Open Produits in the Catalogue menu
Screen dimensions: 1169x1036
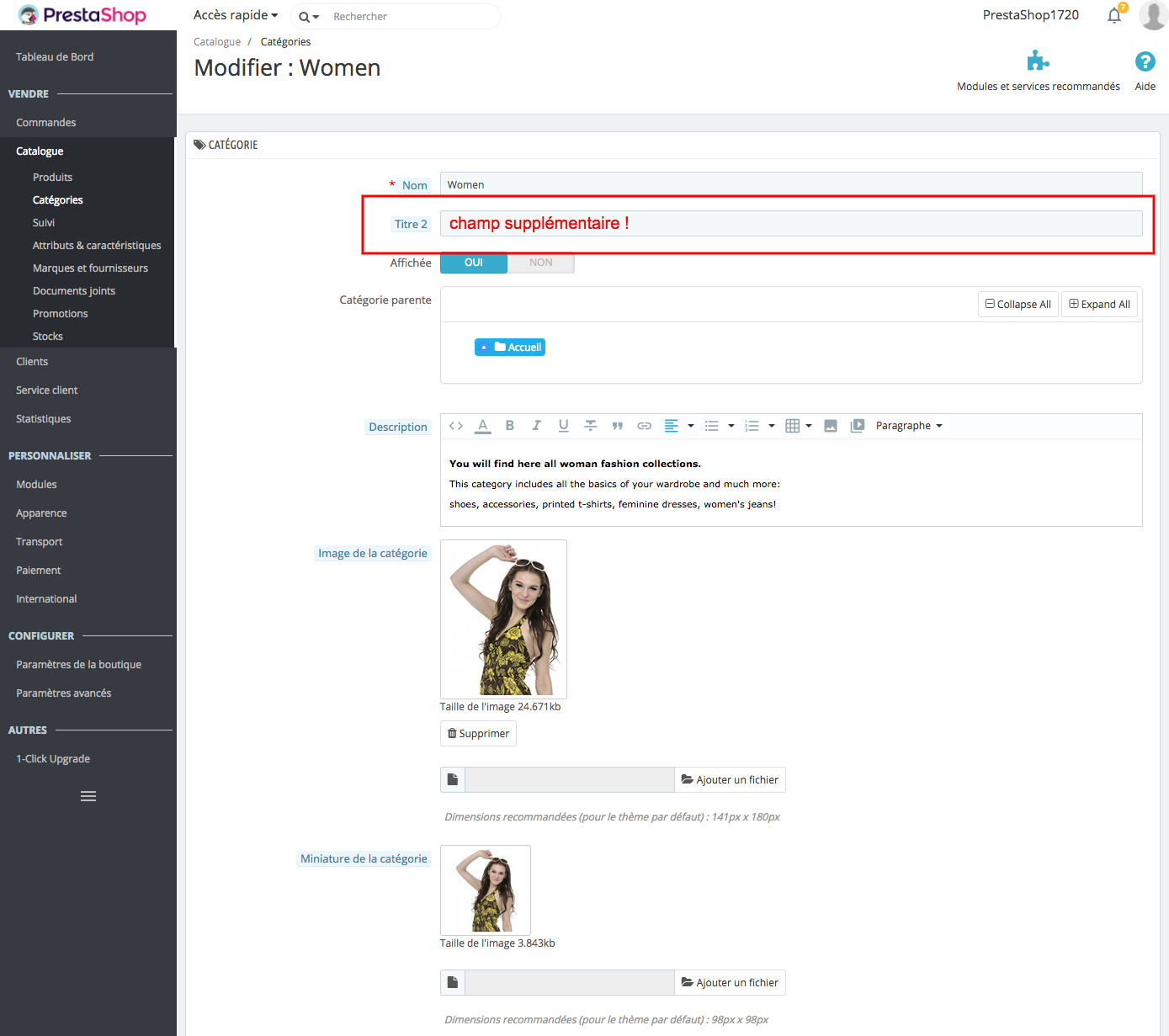click(52, 178)
